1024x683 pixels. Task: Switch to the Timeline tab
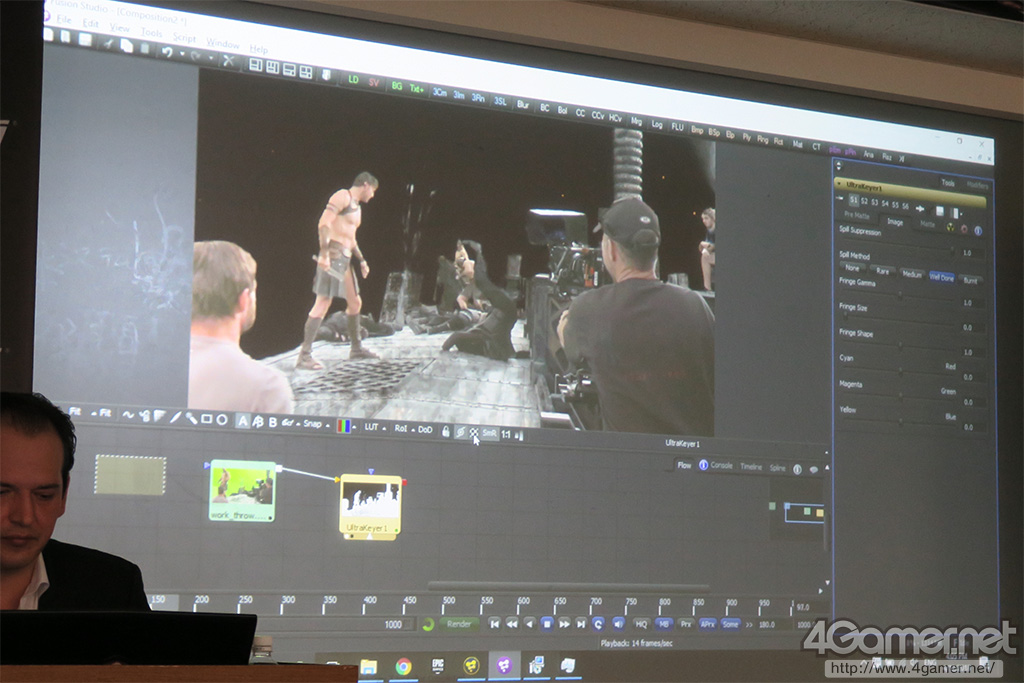coord(751,466)
